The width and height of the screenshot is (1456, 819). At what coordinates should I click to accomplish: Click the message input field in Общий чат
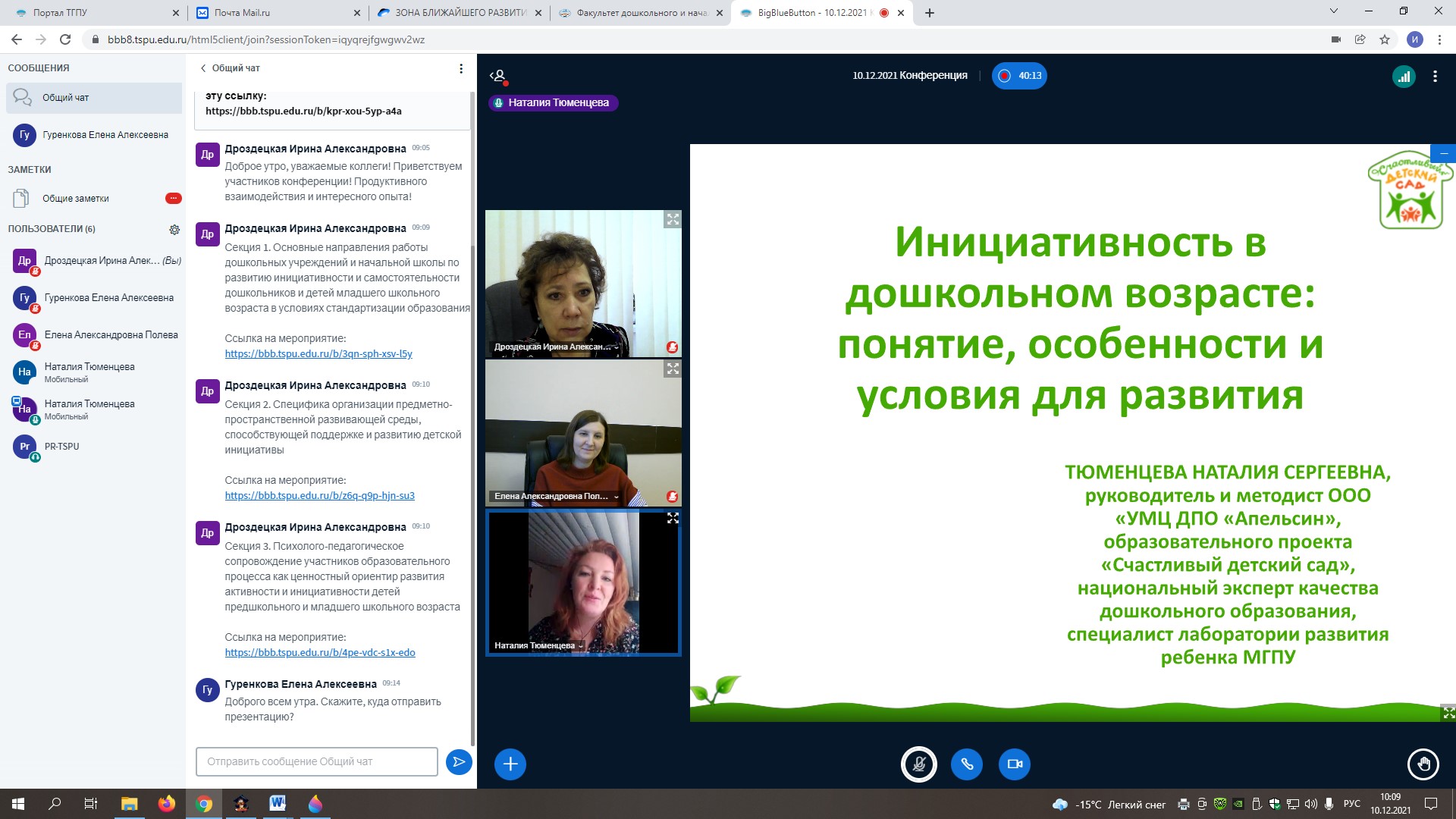(x=317, y=761)
